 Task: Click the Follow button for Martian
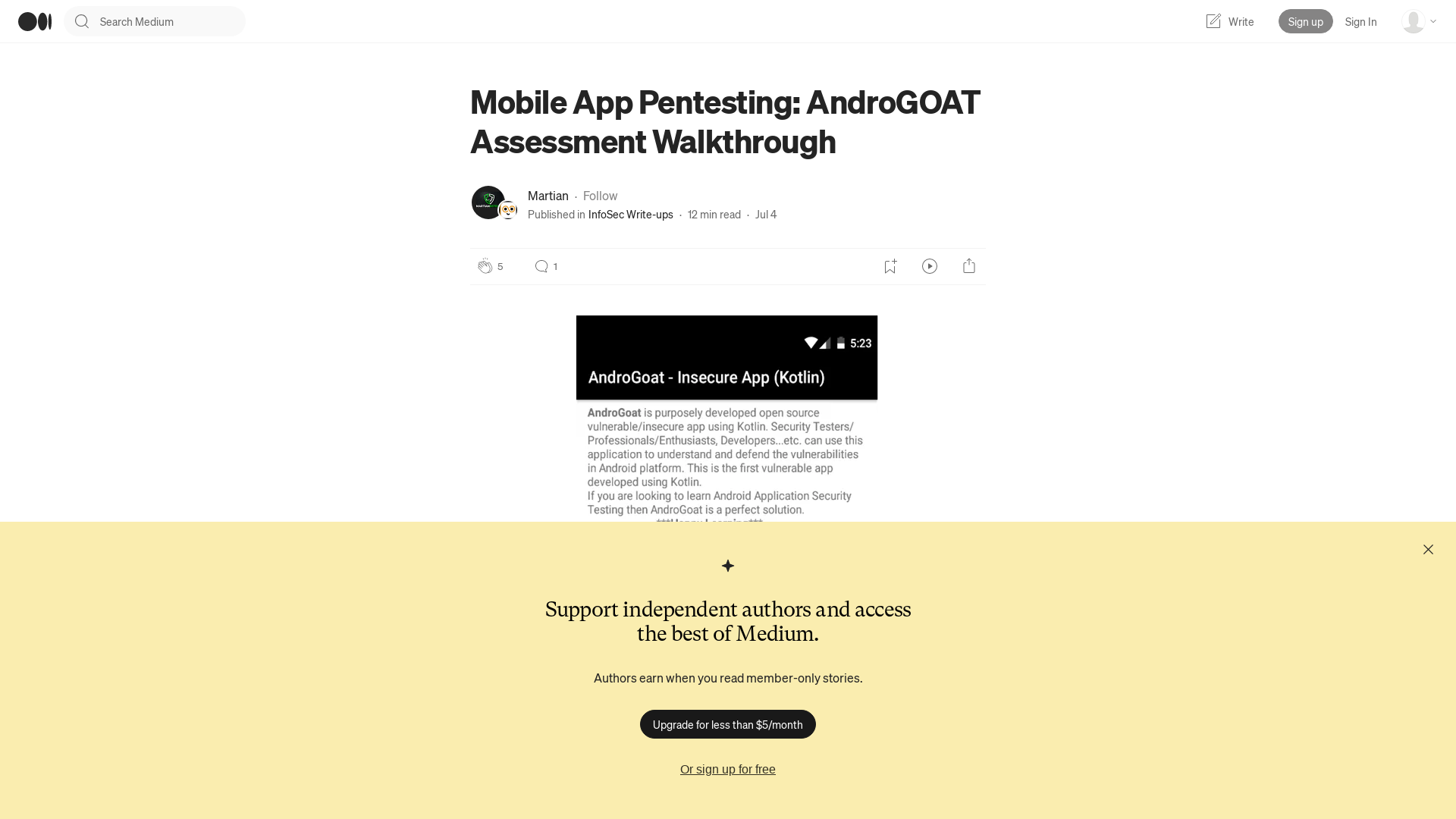600,195
